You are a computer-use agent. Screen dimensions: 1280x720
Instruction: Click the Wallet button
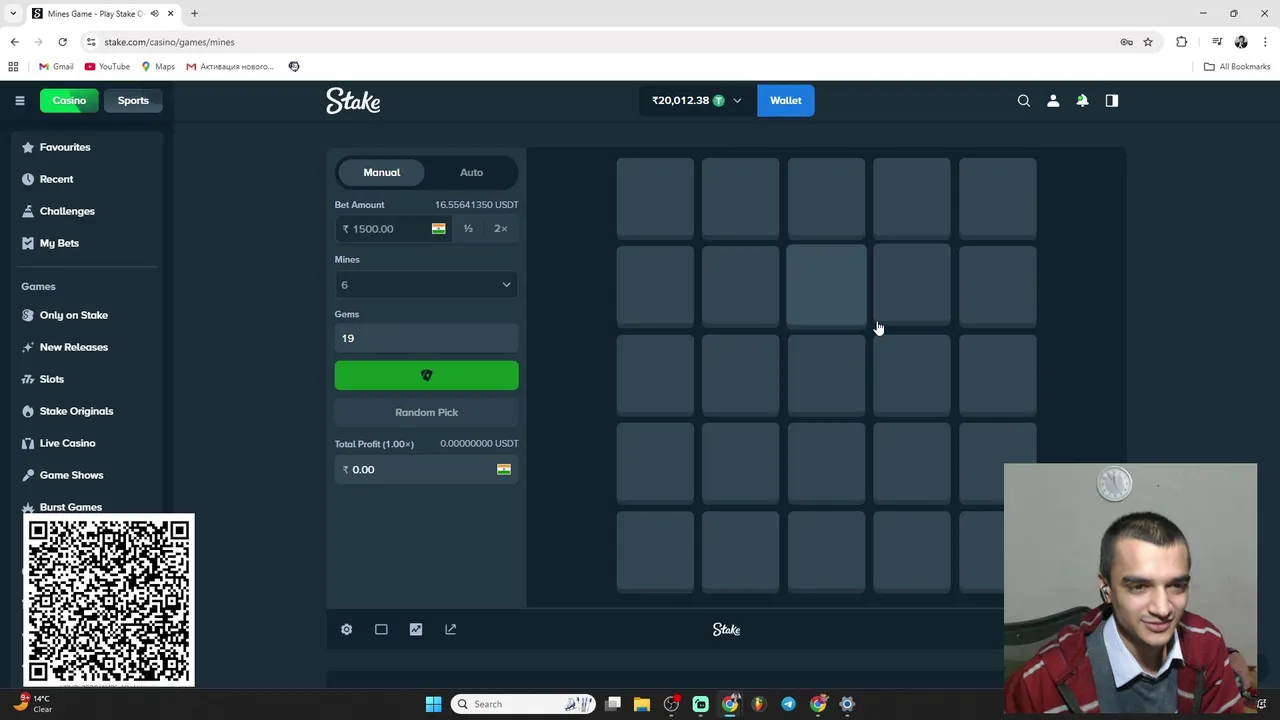coord(786,100)
